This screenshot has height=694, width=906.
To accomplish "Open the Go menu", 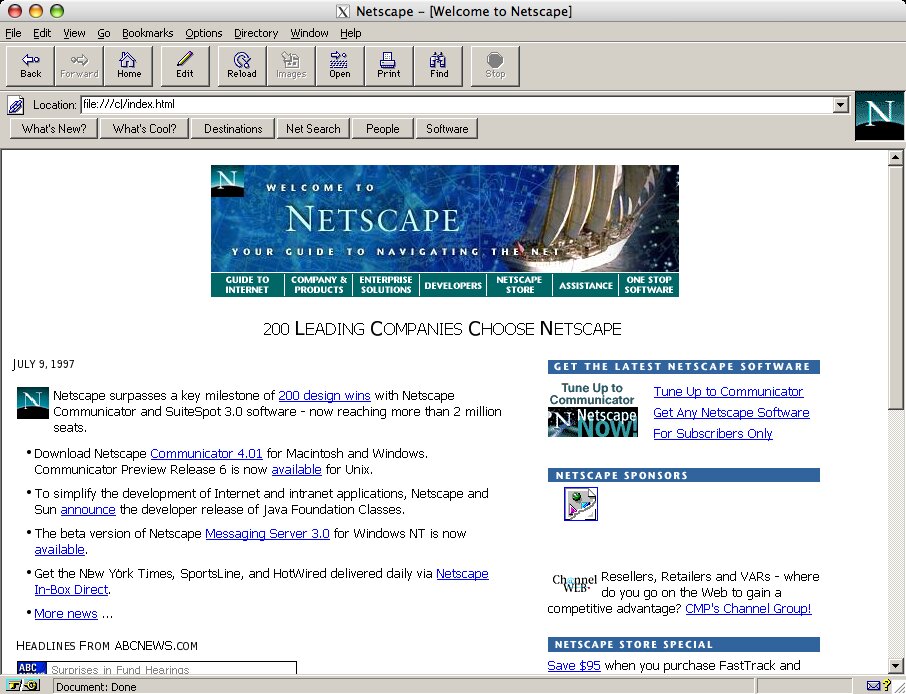I will tap(103, 33).
